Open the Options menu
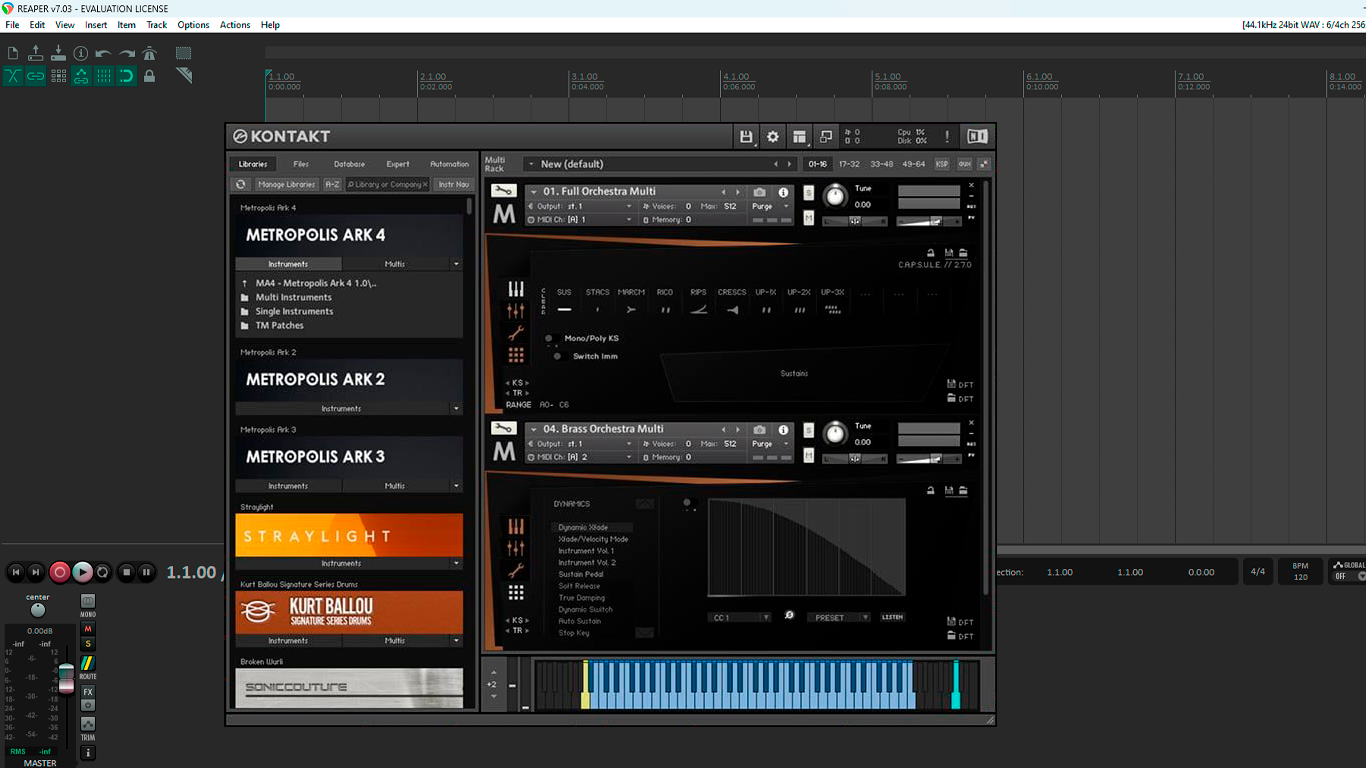This screenshot has height=768, width=1366. pos(193,25)
